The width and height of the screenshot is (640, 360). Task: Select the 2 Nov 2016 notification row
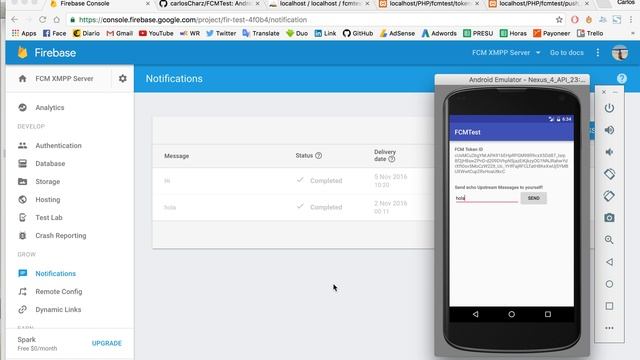tap(293, 207)
